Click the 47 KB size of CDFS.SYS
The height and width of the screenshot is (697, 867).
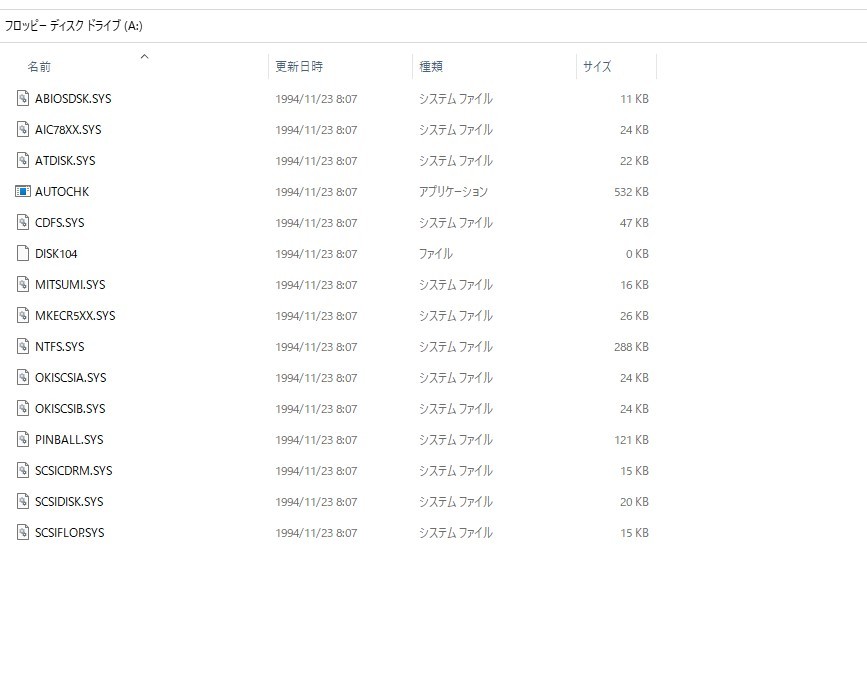click(634, 222)
